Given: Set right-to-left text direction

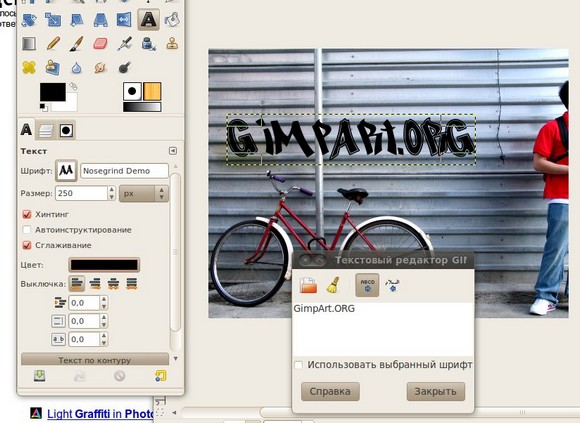Looking at the screenshot, I should pyautogui.click(x=392, y=285).
